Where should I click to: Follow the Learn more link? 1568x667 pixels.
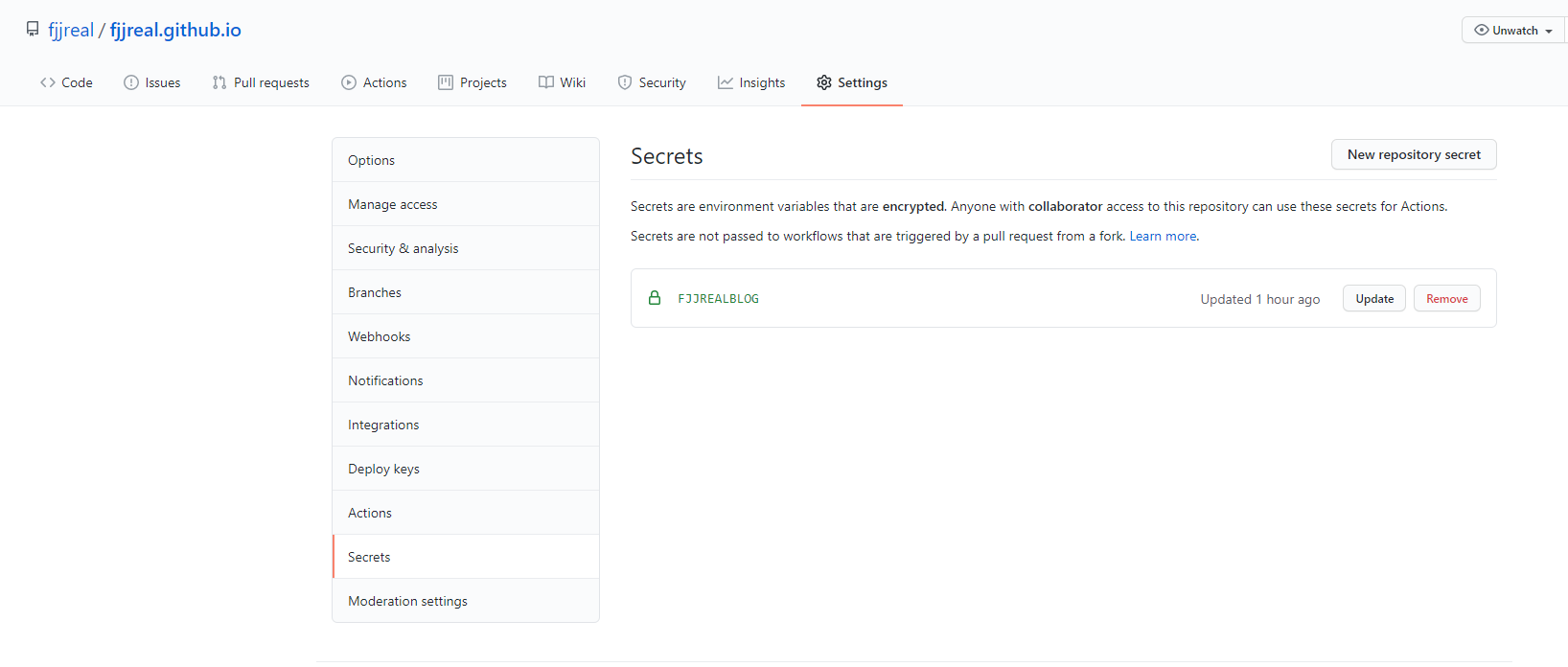coord(1163,236)
